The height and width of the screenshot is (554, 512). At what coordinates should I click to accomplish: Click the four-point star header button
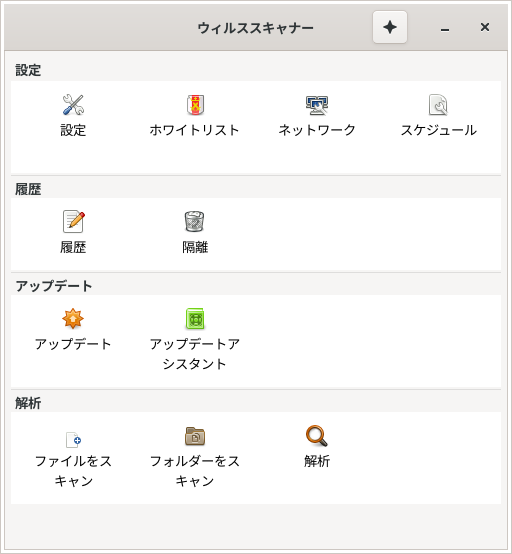pyautogui.click(x=390, y=27)
